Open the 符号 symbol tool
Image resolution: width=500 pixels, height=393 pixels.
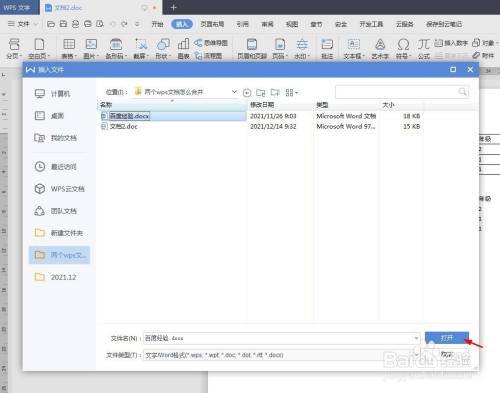pos(403,49)
